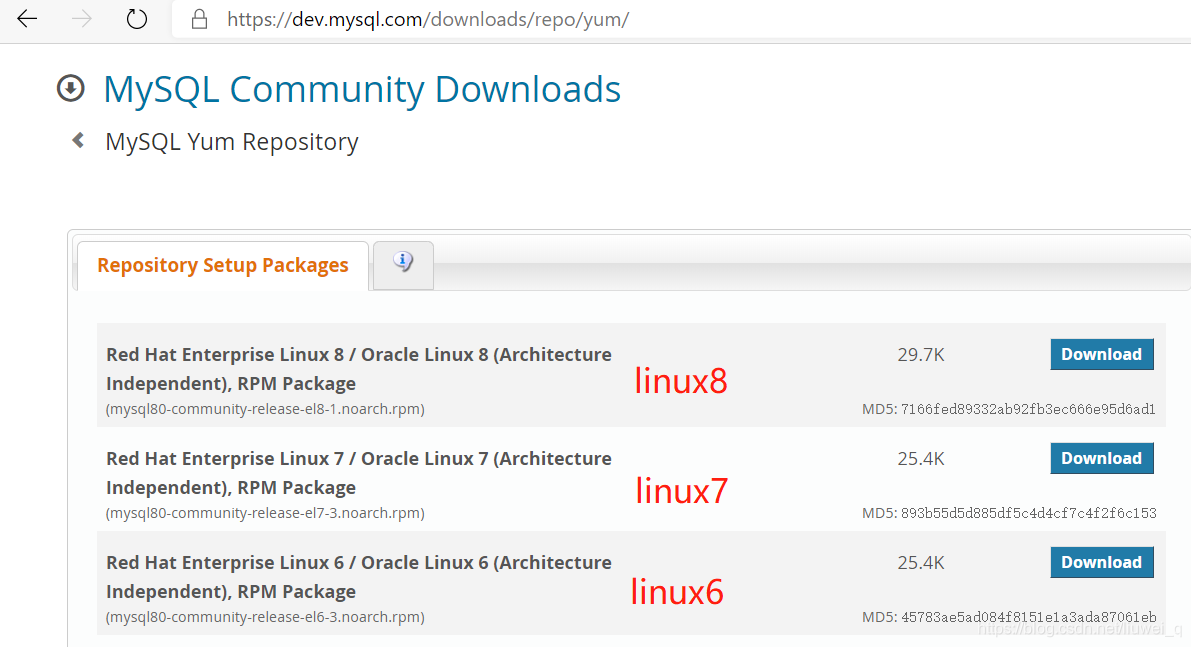Viewport: 1191px width, 647px height.
Task: Click Red Hat Enterprise Linux 7 package title
Action: (x=359, y=473)
